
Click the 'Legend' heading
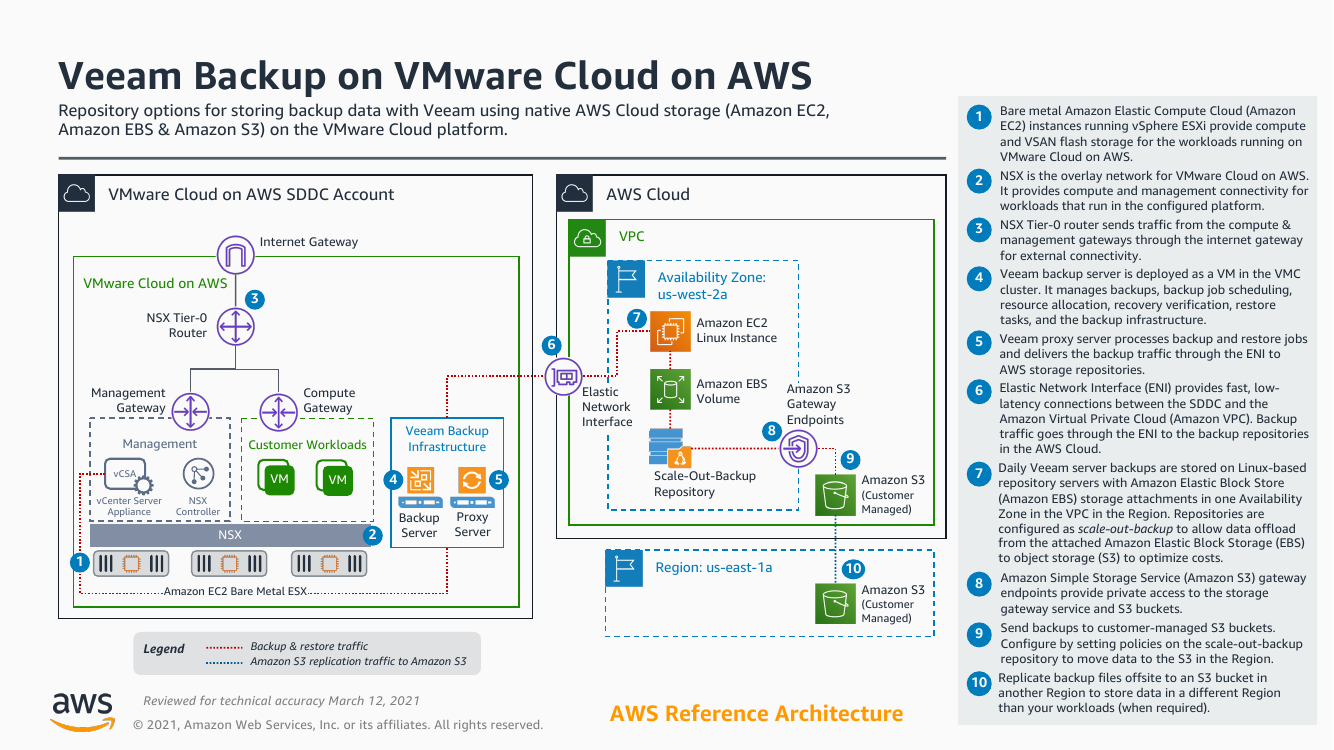[x=164, y=649]
